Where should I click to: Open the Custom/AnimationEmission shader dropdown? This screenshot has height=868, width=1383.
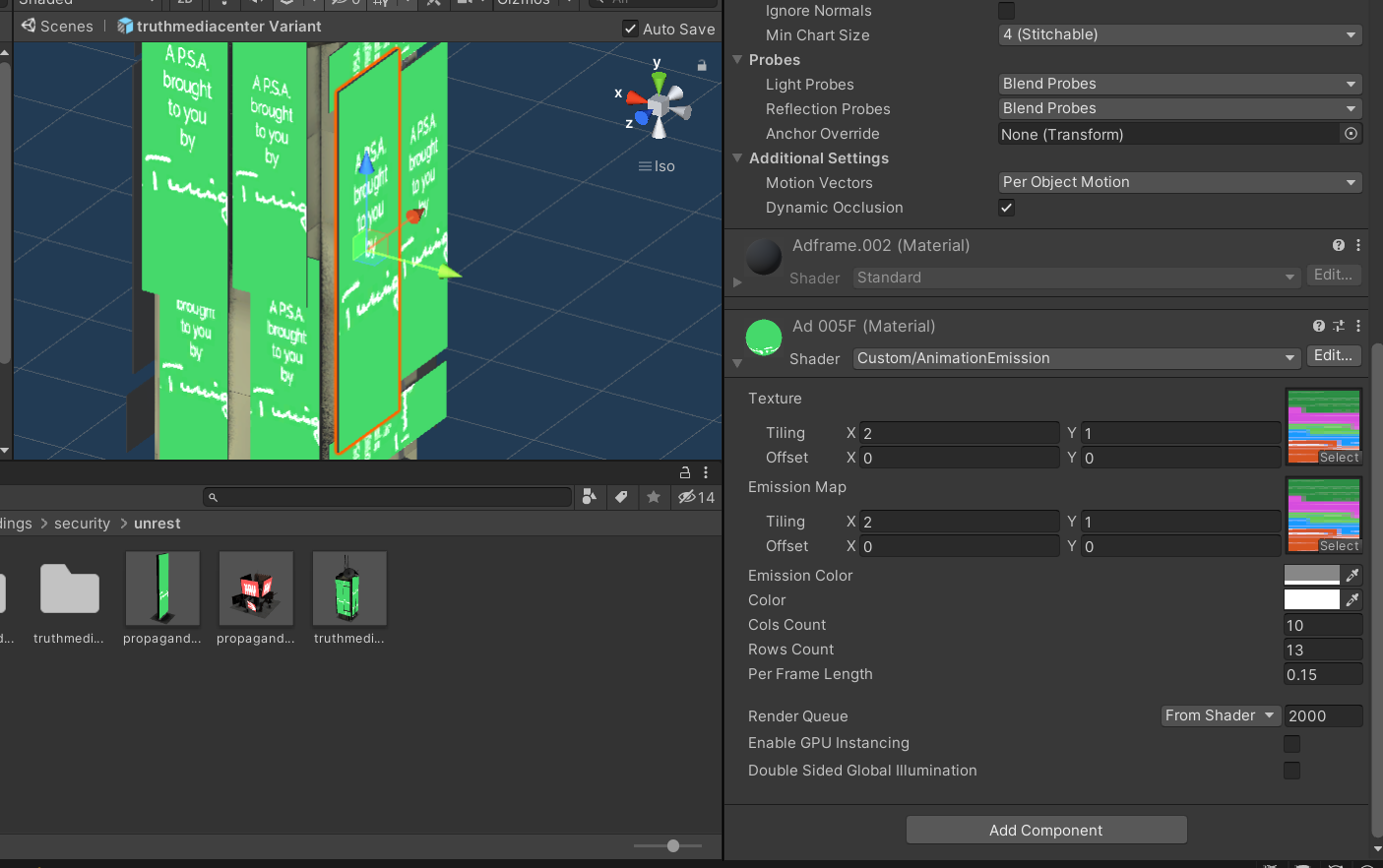[x=1077, y=358]
